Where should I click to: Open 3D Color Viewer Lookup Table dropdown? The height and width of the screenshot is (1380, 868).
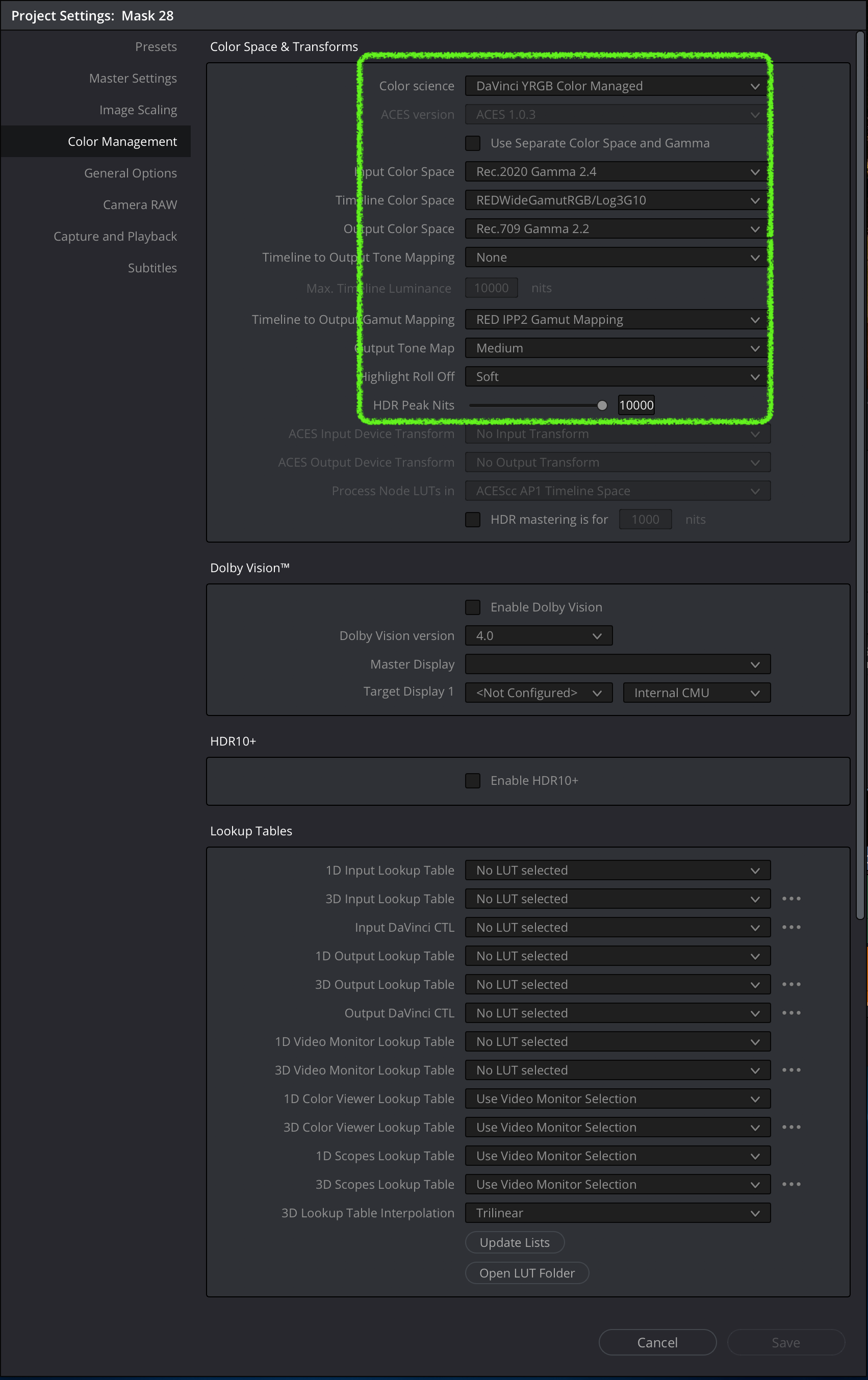coord(618,1127)
